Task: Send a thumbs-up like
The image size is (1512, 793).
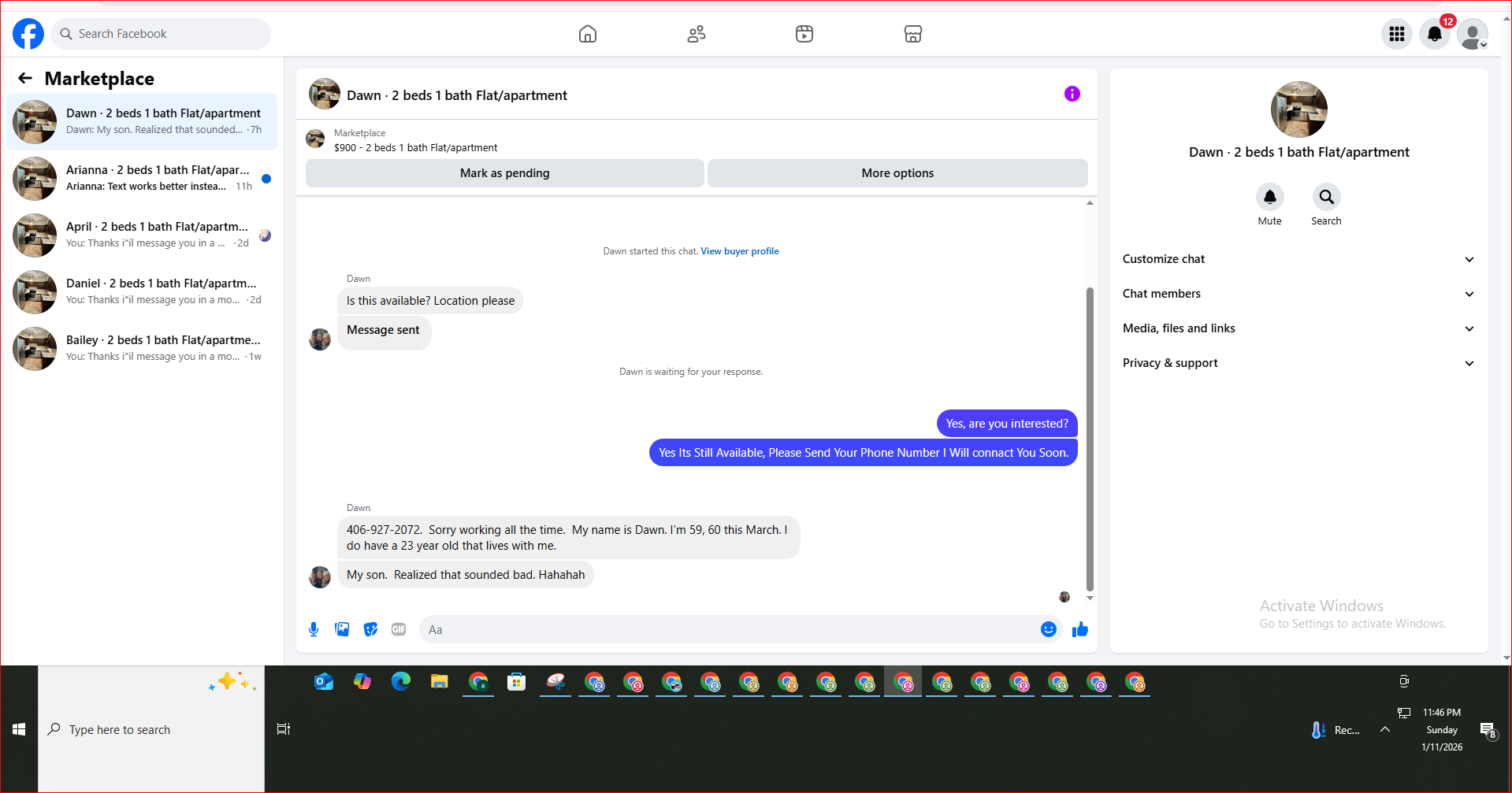Action: (x=1080, y=629)
